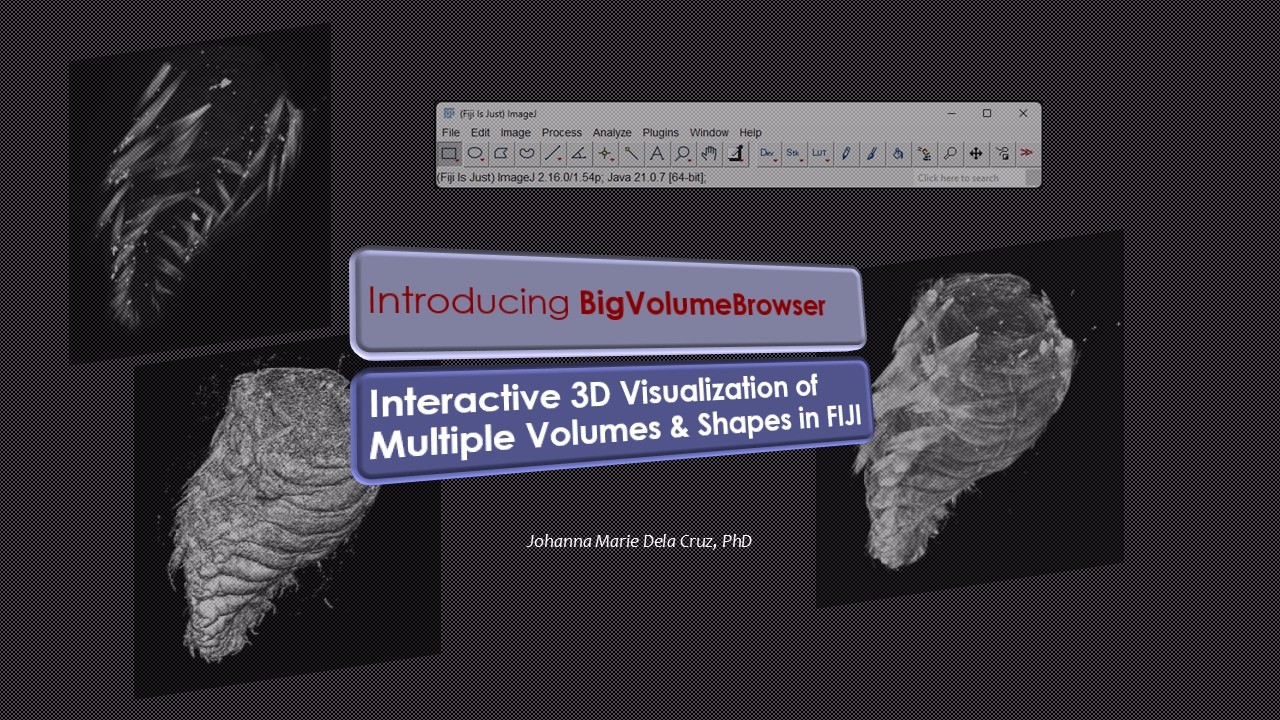Click the 'Click here to search' field
The height and width of the screenshot is (720, 1280).
[x=969, y=178]
